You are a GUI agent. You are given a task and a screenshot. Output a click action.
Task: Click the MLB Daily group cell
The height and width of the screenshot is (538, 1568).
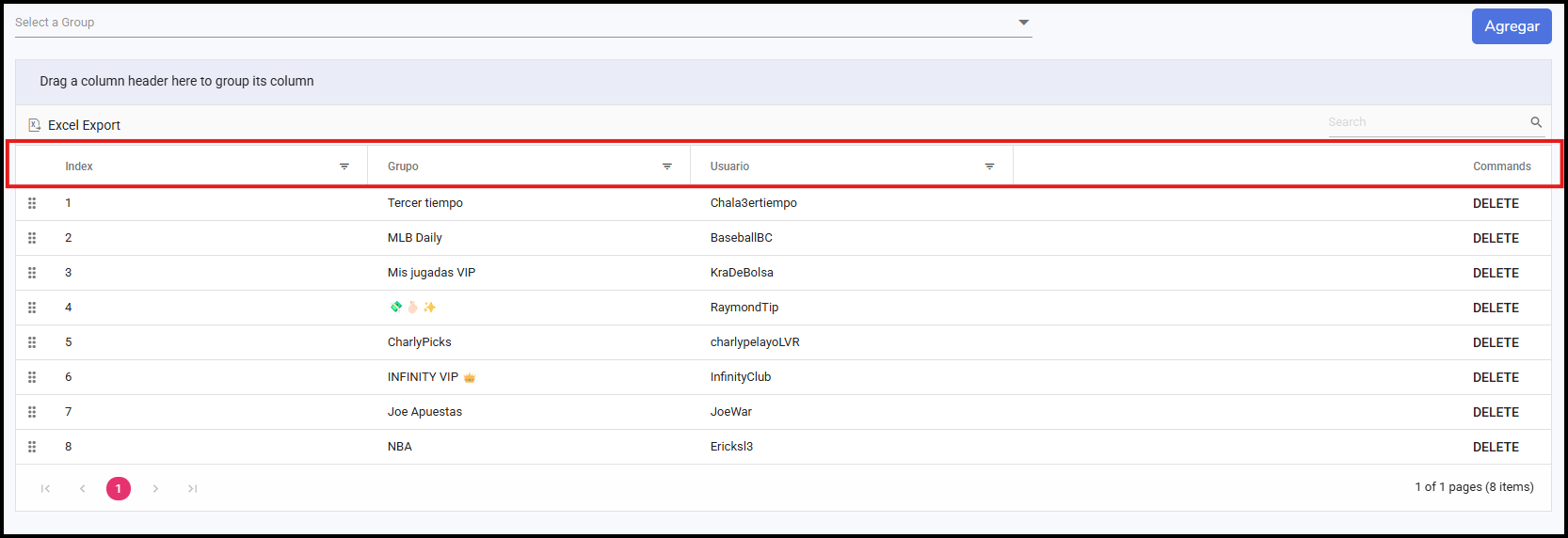(x=415, y=238)
